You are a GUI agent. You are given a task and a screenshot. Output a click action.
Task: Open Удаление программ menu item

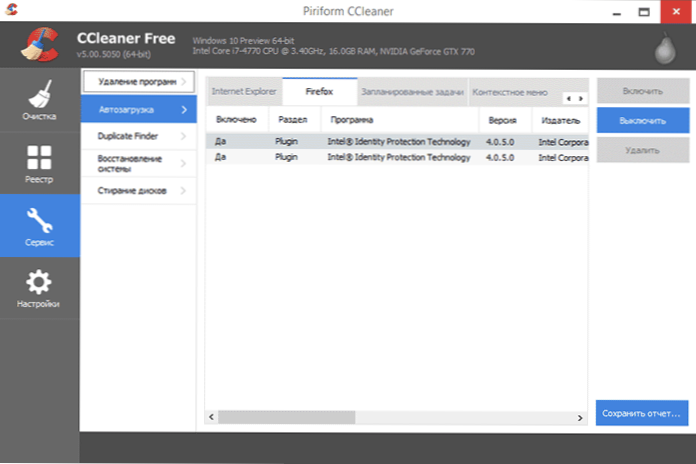tap(138, 82)
